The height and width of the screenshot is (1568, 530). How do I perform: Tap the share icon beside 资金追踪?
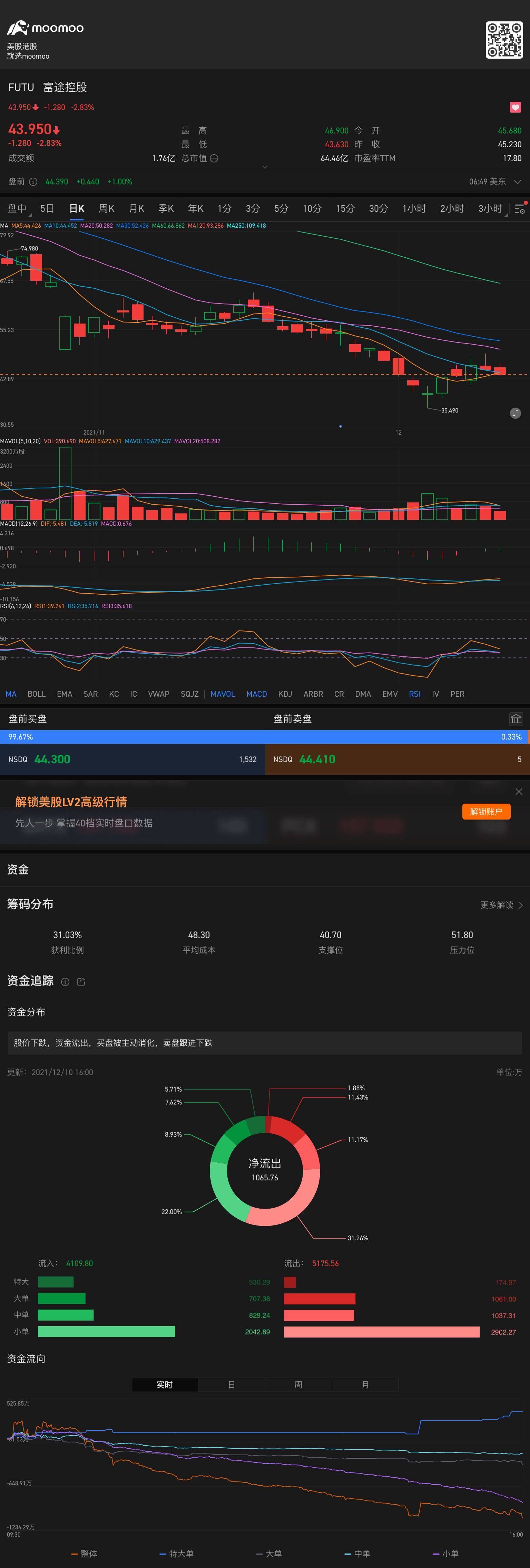pos(81,982)
